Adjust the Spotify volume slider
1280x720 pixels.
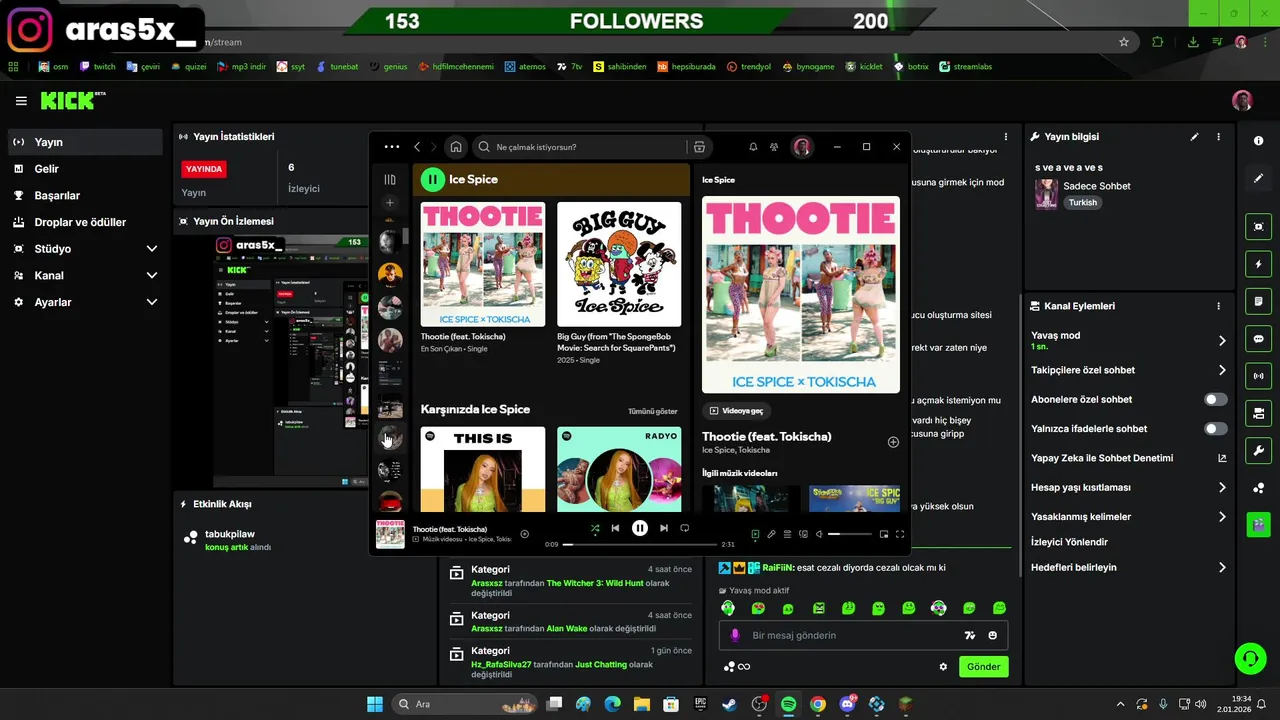coord(849,534)
